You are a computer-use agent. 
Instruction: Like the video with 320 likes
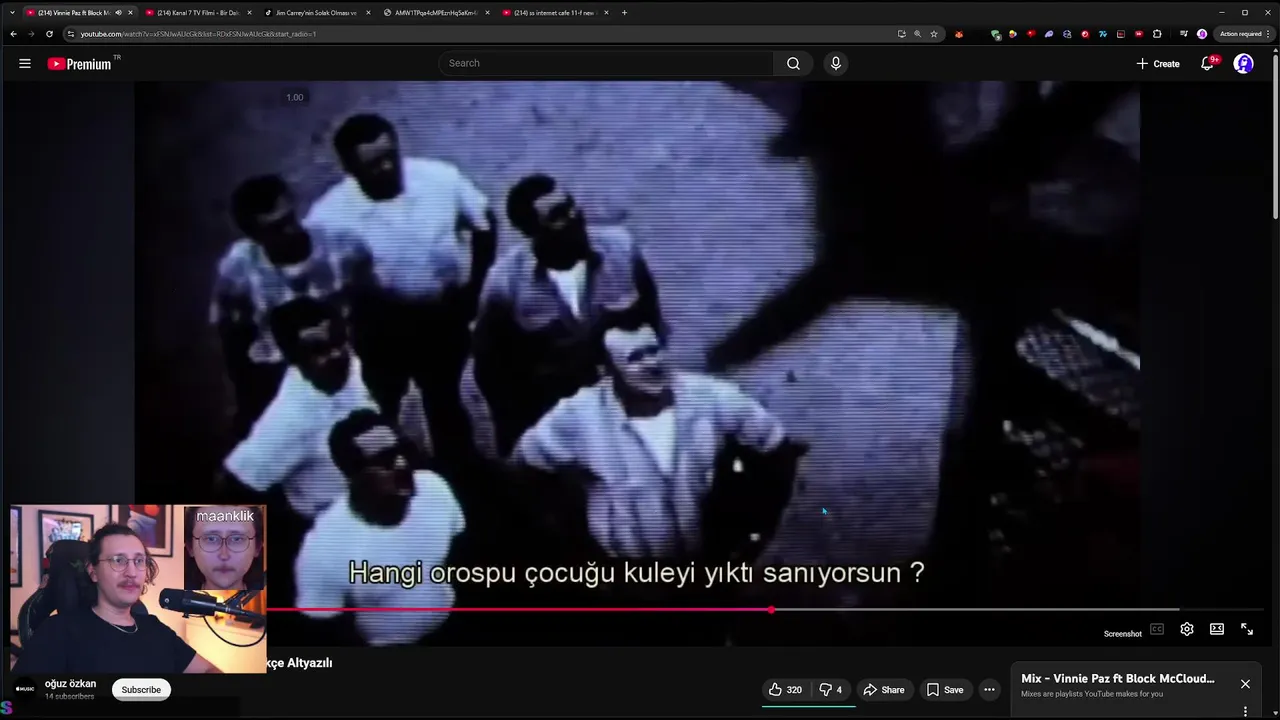pos(785,689)
